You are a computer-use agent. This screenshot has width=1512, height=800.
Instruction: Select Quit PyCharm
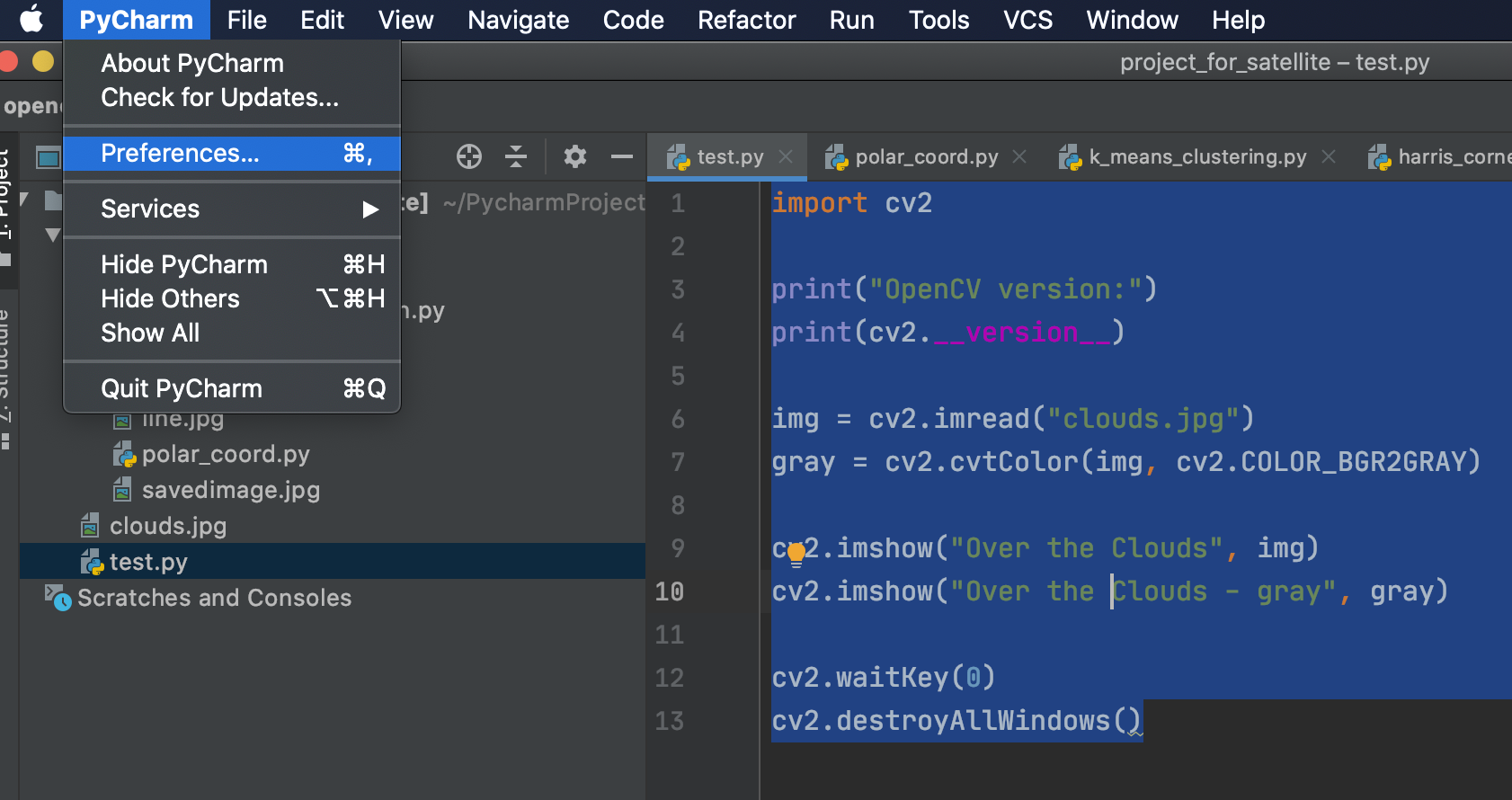coord(232,388)
